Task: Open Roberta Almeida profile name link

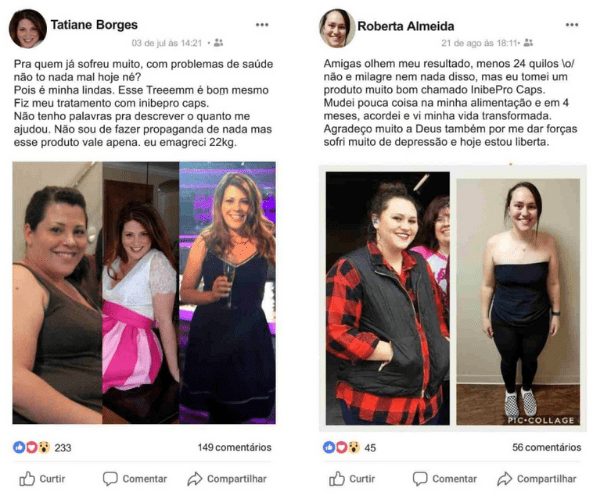Action: pyautogui.click(x=406, y=26)
